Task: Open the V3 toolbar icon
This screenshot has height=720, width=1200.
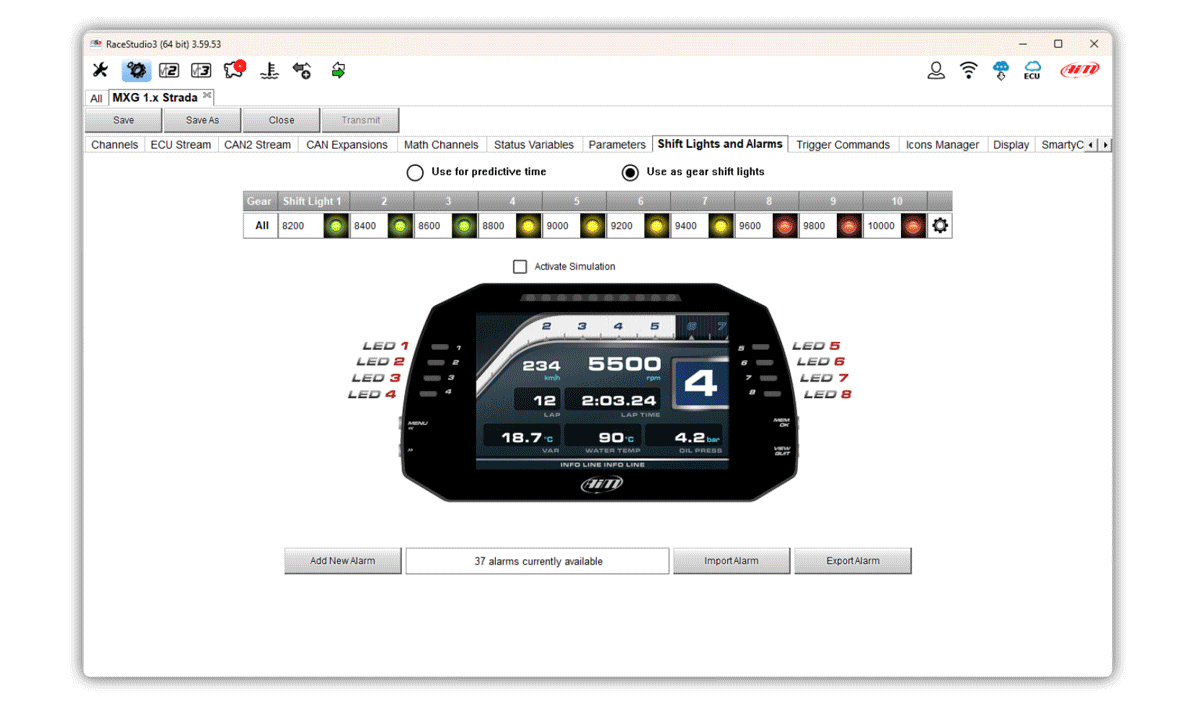Action: pyautogui.click(x=201, y=70)
